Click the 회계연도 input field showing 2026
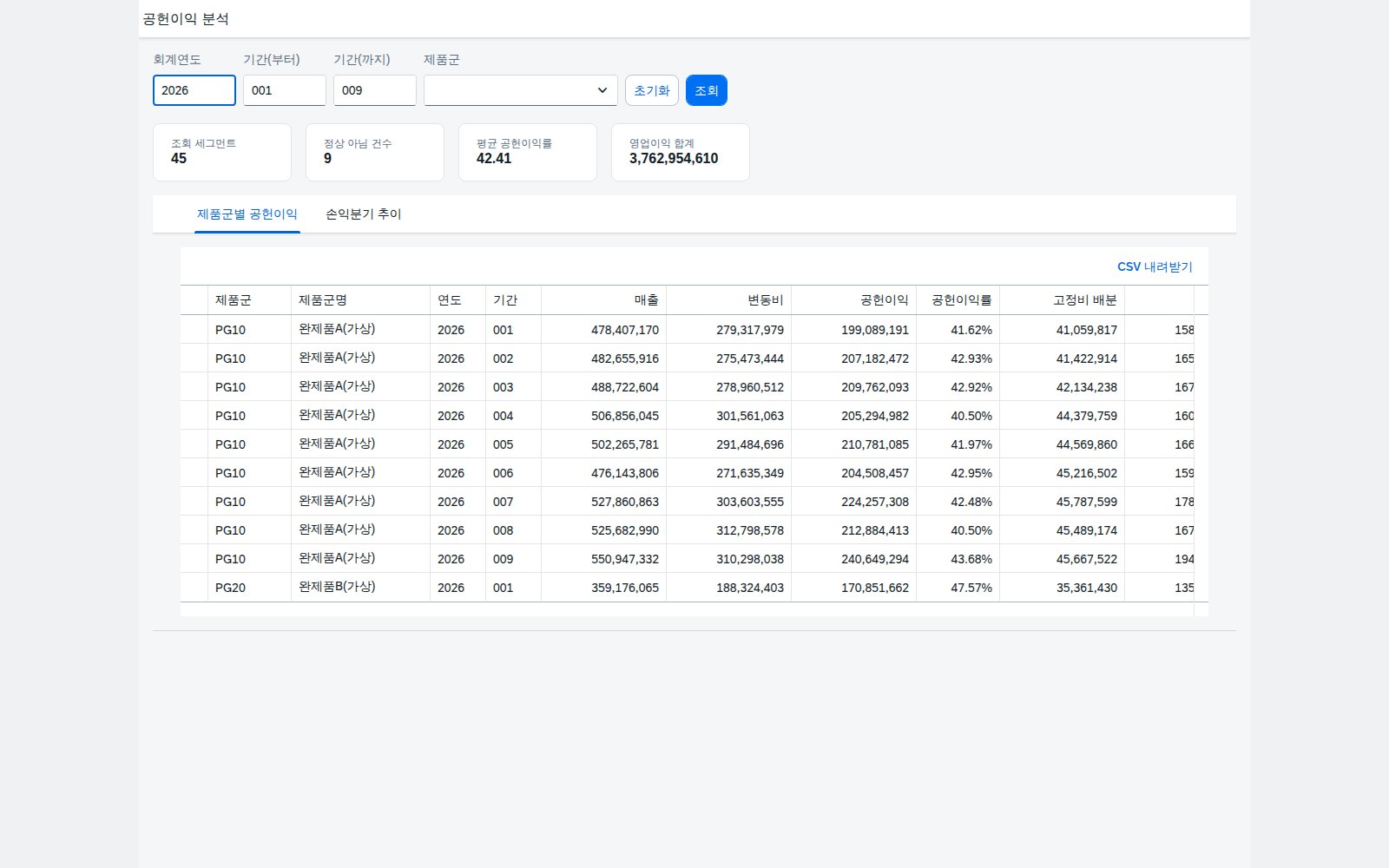 [x=194, y=90]
